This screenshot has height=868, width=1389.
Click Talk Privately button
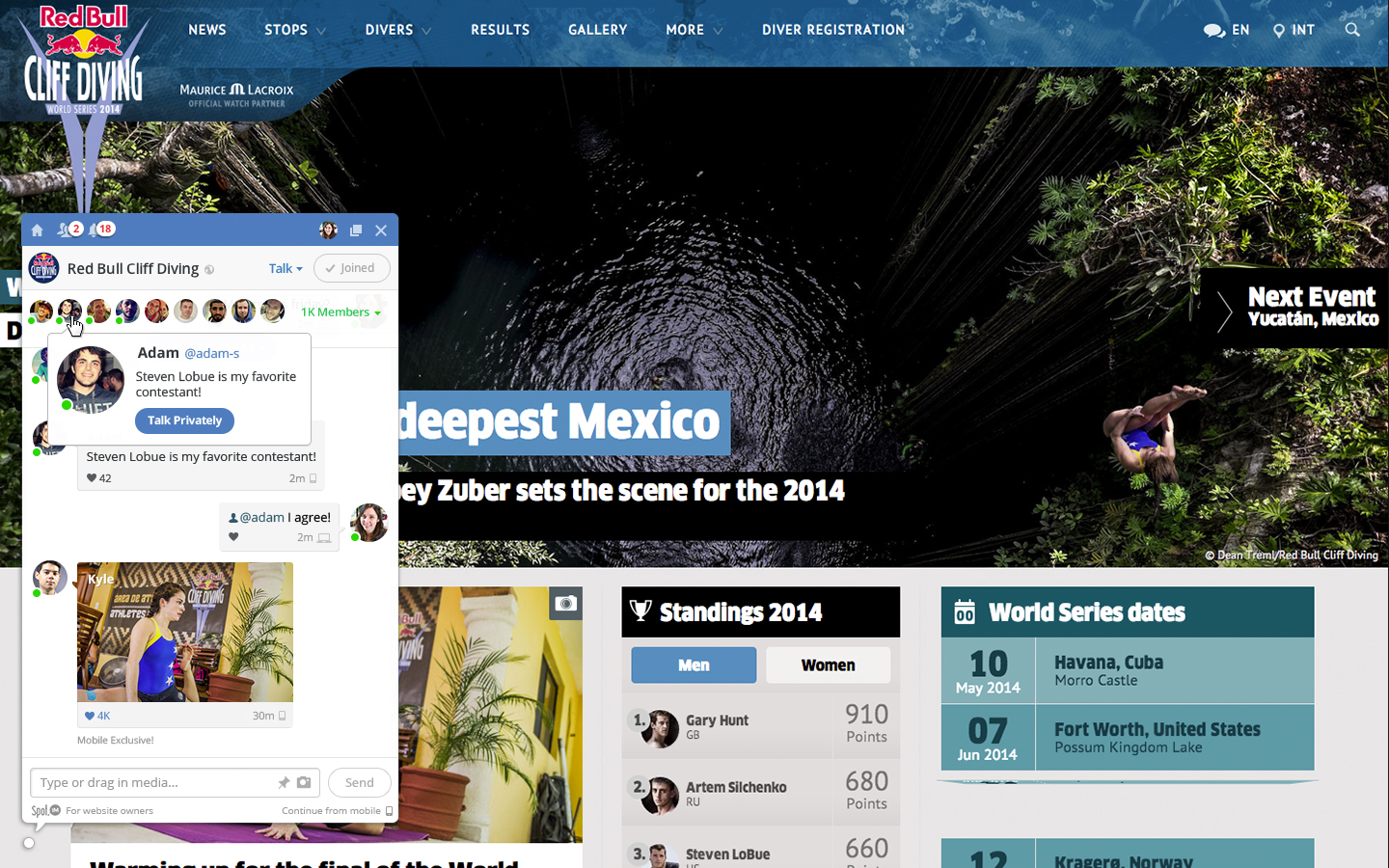tap(184, 420)
